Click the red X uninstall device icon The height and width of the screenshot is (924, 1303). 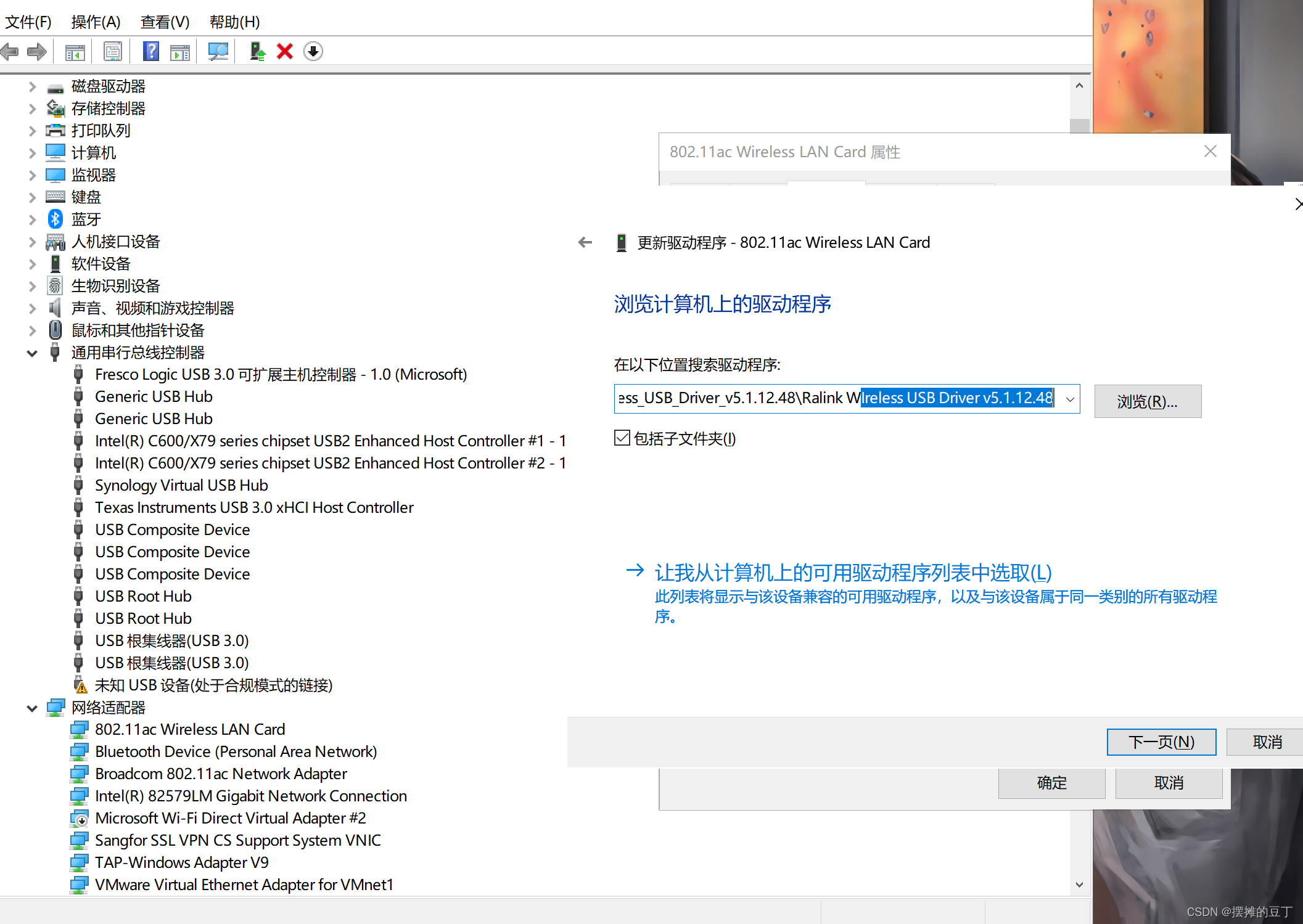click(284, 51)
